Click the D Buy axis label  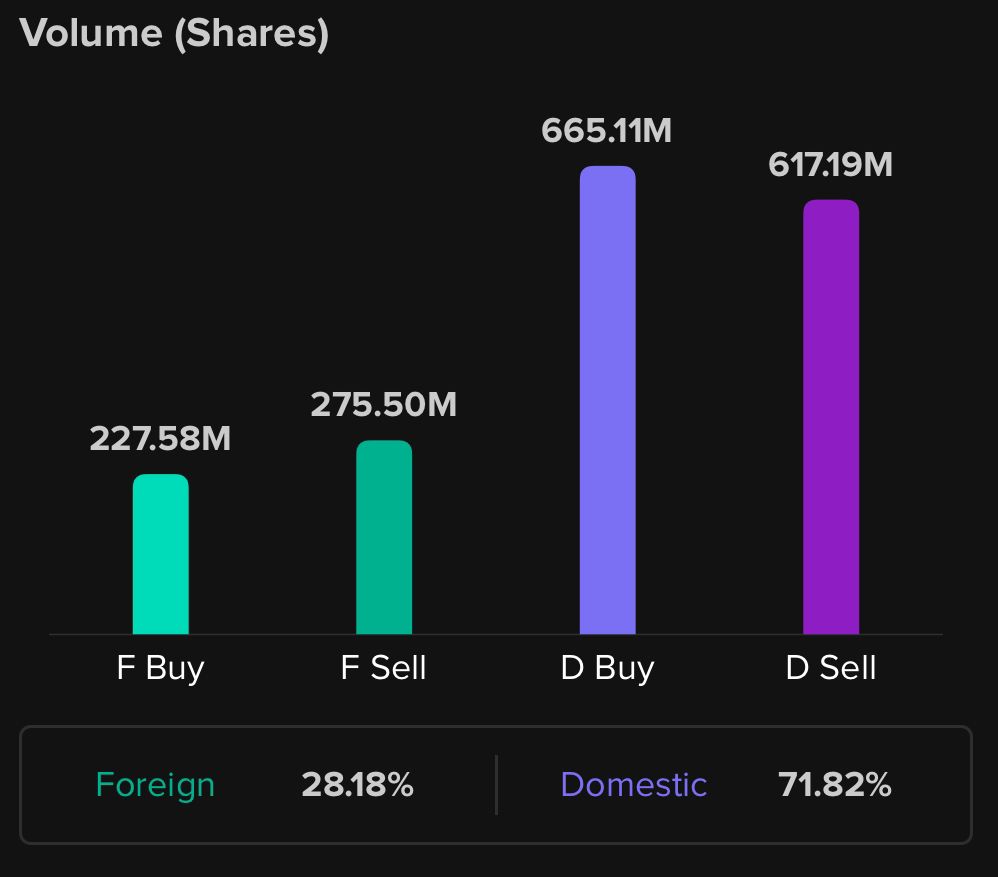click(607, 668)
